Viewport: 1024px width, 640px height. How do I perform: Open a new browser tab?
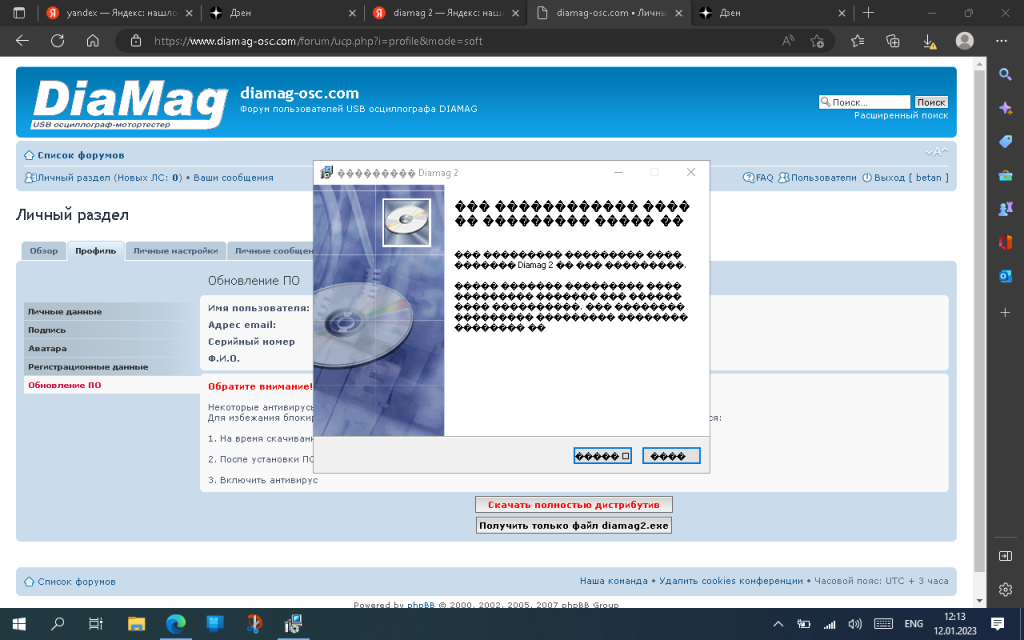click(x=869, y=12)
